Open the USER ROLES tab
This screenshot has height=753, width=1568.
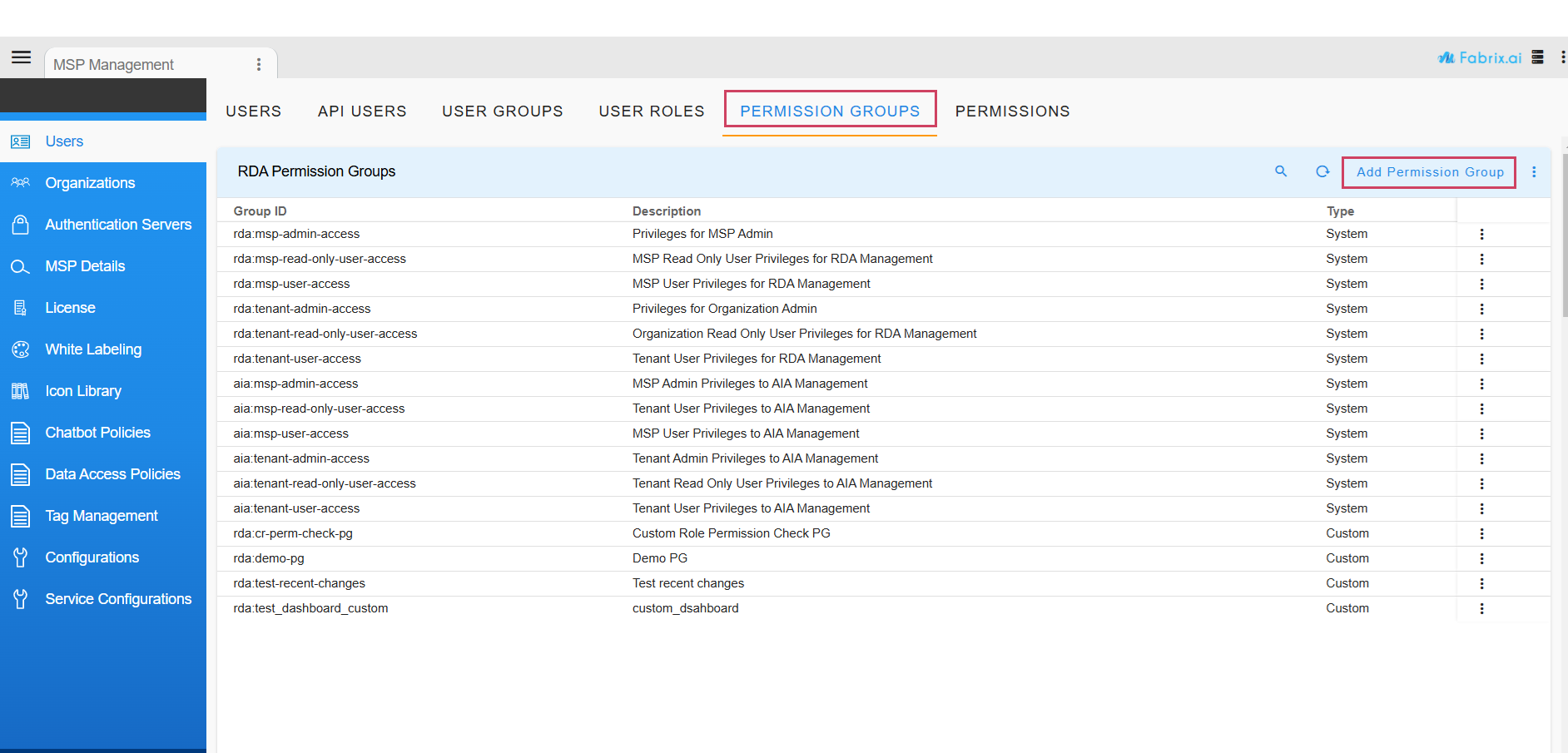coord(652,111)
